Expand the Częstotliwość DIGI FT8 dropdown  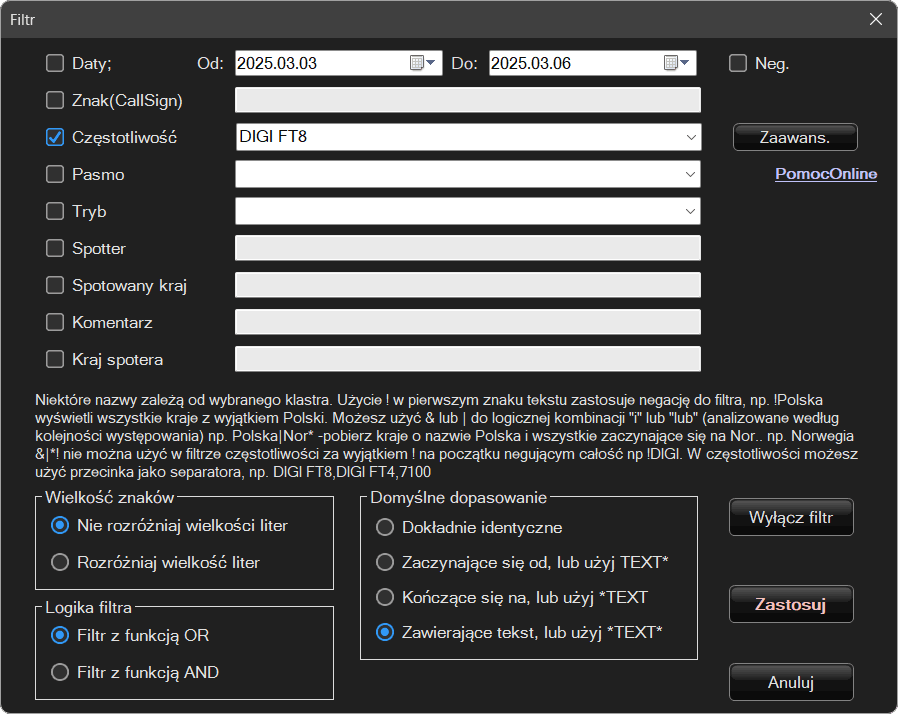[x=690, y=137]
